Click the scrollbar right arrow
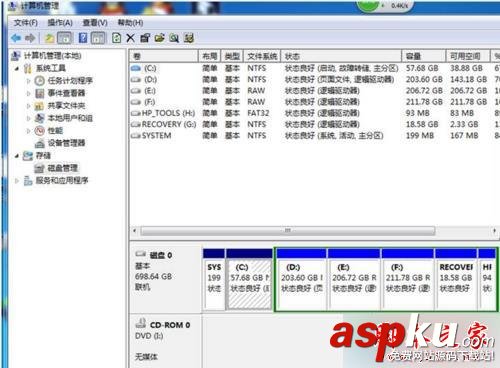The width and height of the screenshot is (500, 368). pyautogui.click(x=494, y=231)
